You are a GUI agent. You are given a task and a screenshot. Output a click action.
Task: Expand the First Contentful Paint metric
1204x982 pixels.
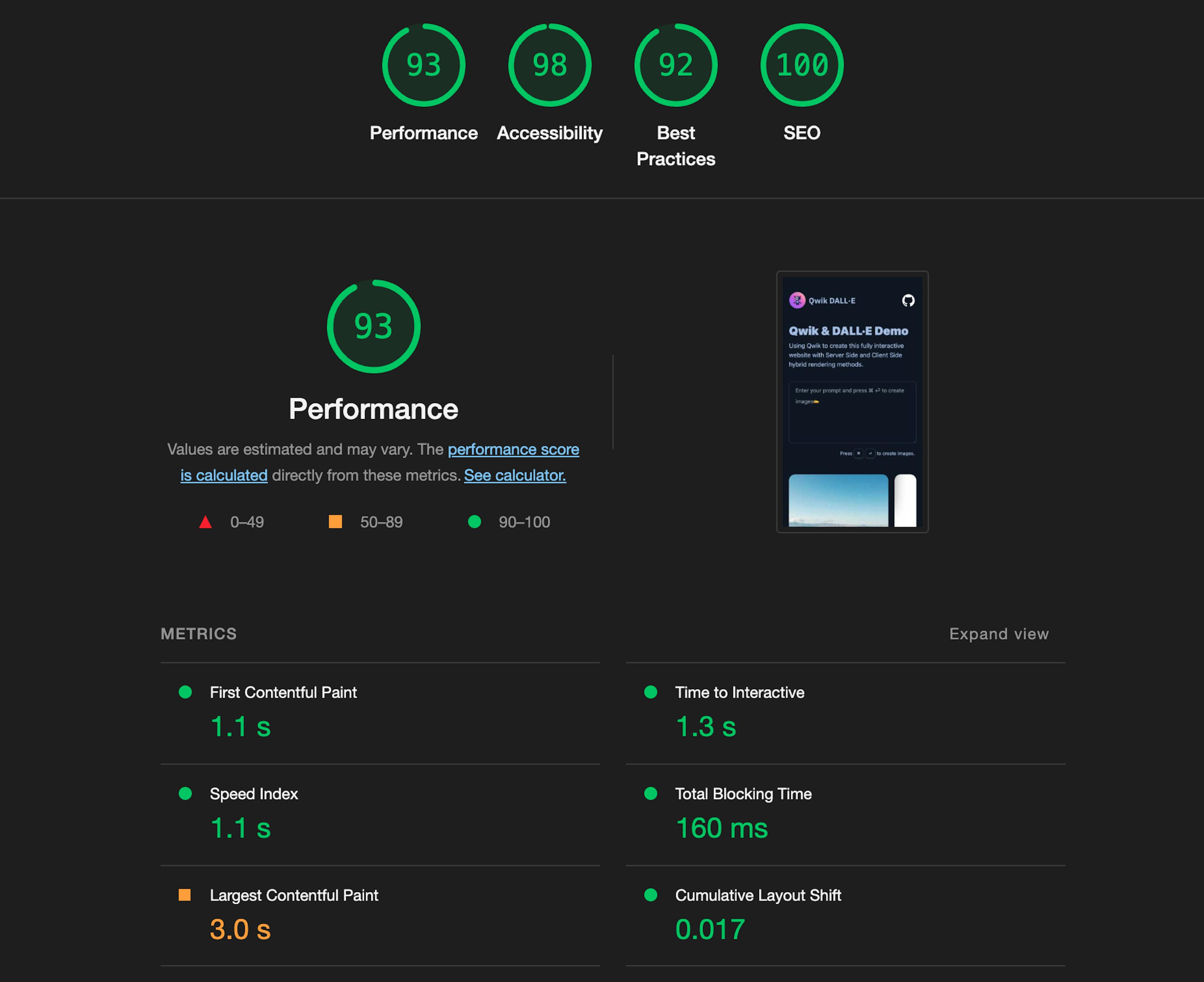click(283, 692)
